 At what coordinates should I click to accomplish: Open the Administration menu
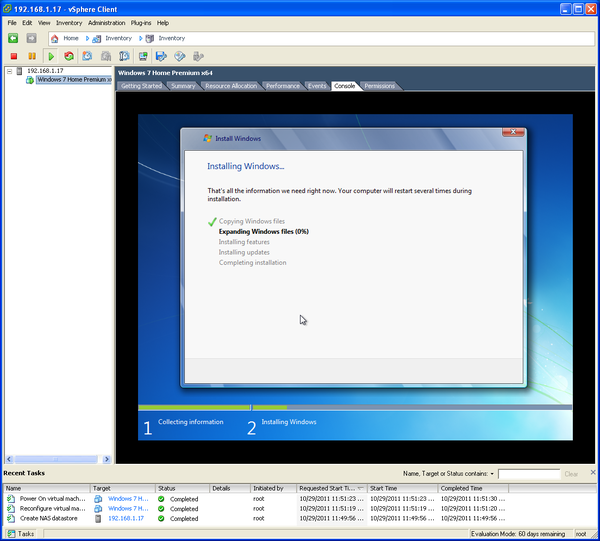click(x=106, y=22)
